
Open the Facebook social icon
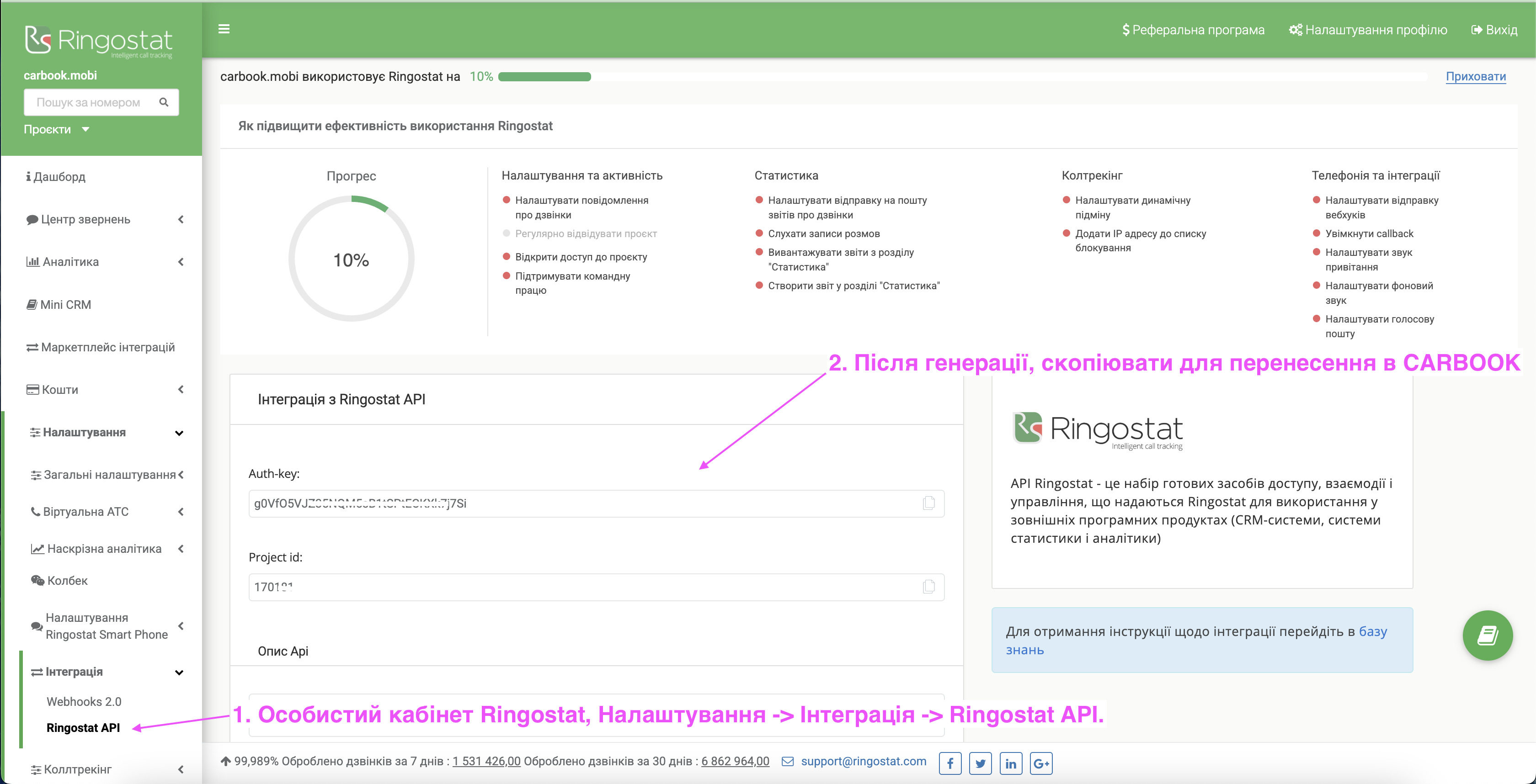coord(950,763)
